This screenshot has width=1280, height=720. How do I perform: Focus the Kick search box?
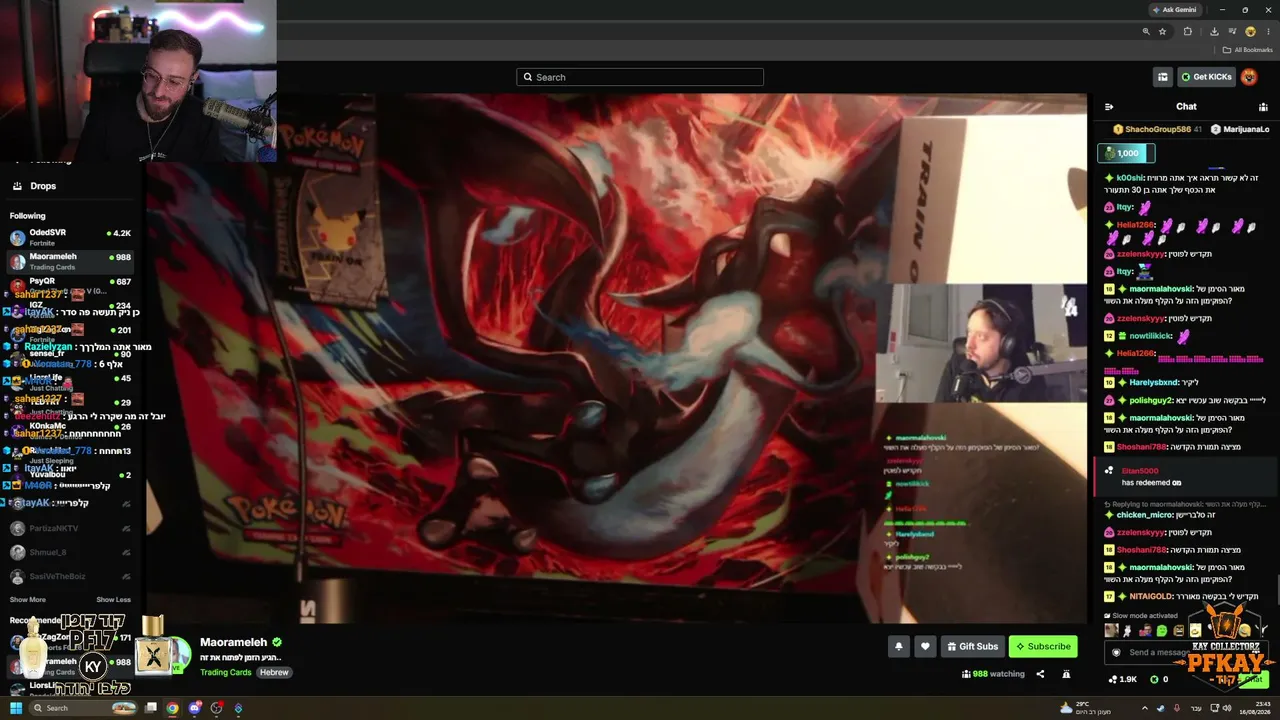coord(640,77)
